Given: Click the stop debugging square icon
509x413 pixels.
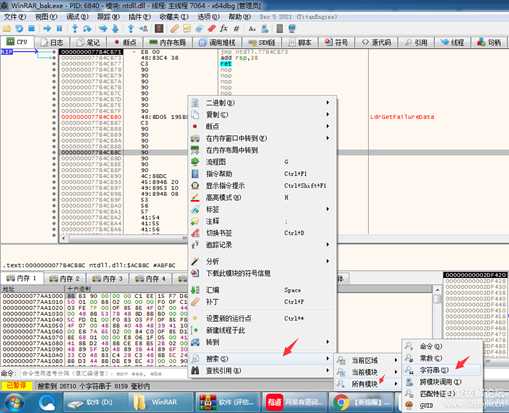Looking at the screenshot, I should 32,29.
